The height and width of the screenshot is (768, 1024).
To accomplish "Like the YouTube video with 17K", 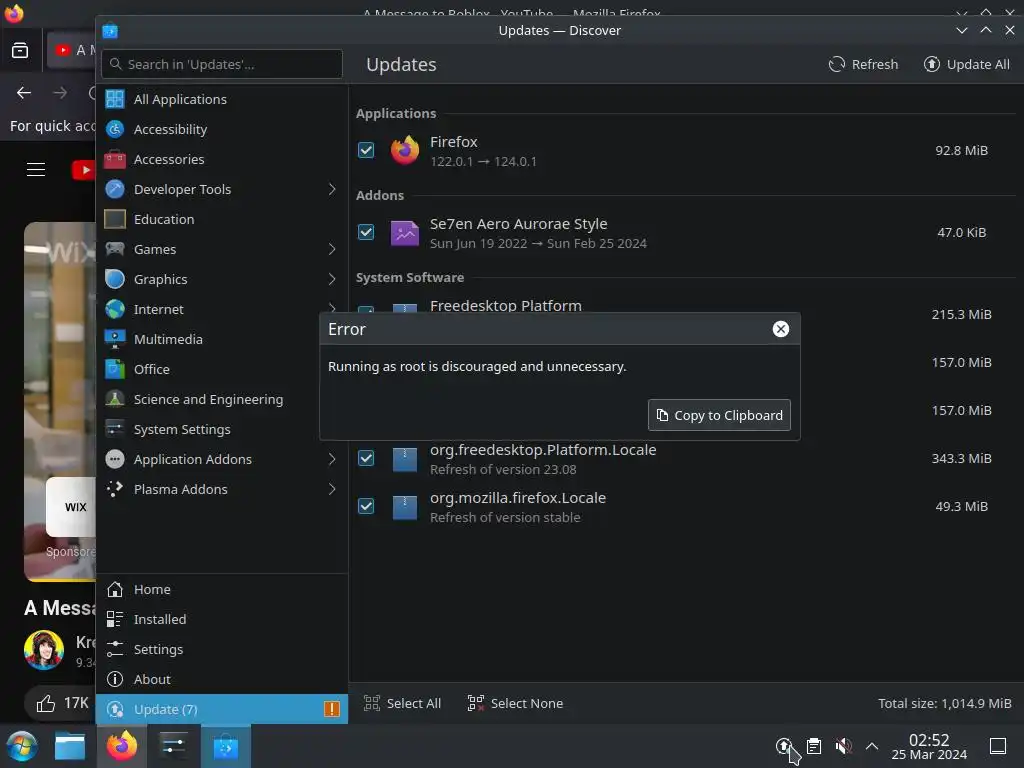I will coord(61,703).
